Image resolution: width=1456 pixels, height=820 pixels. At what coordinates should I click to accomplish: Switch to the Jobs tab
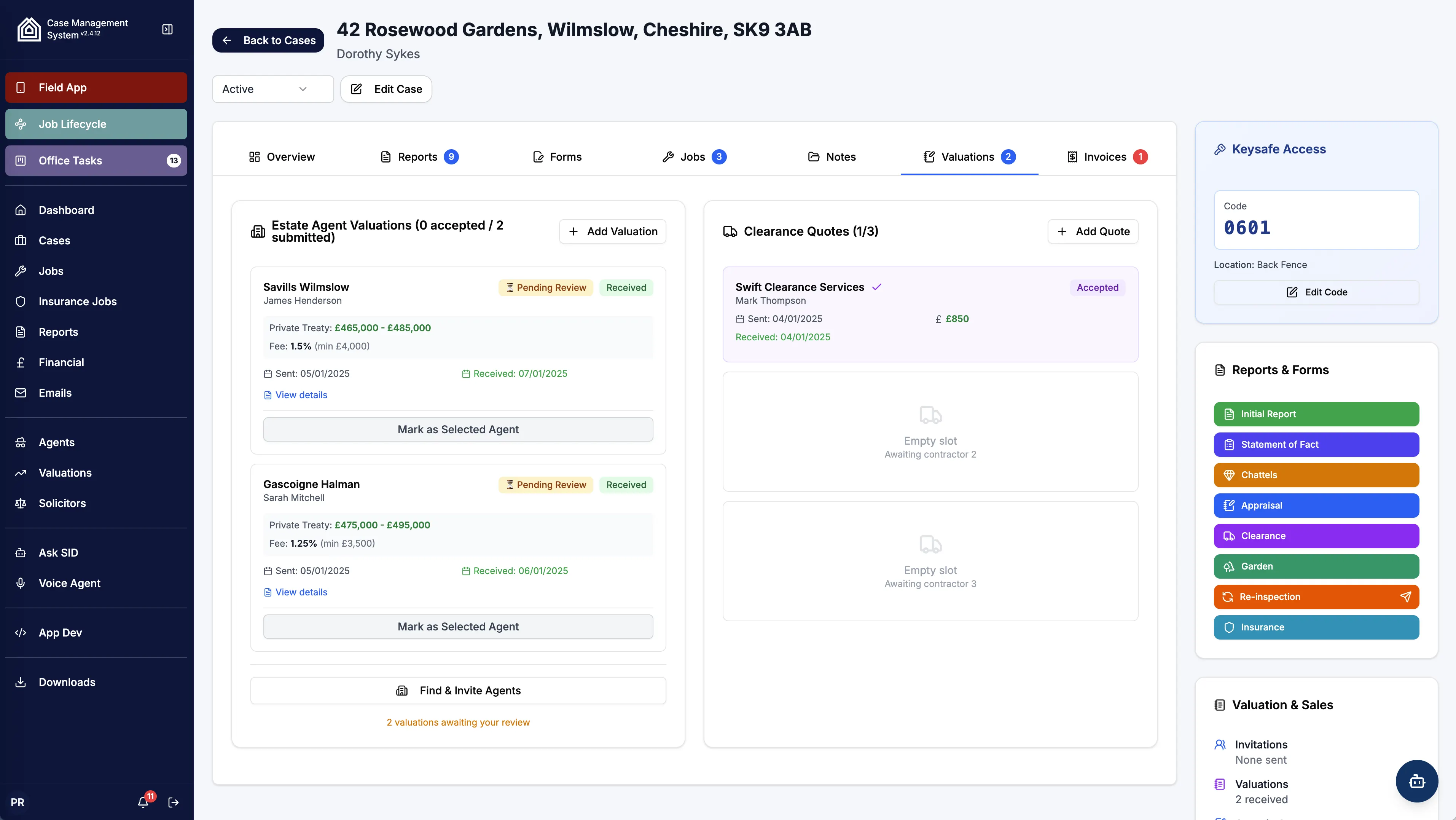pos(694,156)
